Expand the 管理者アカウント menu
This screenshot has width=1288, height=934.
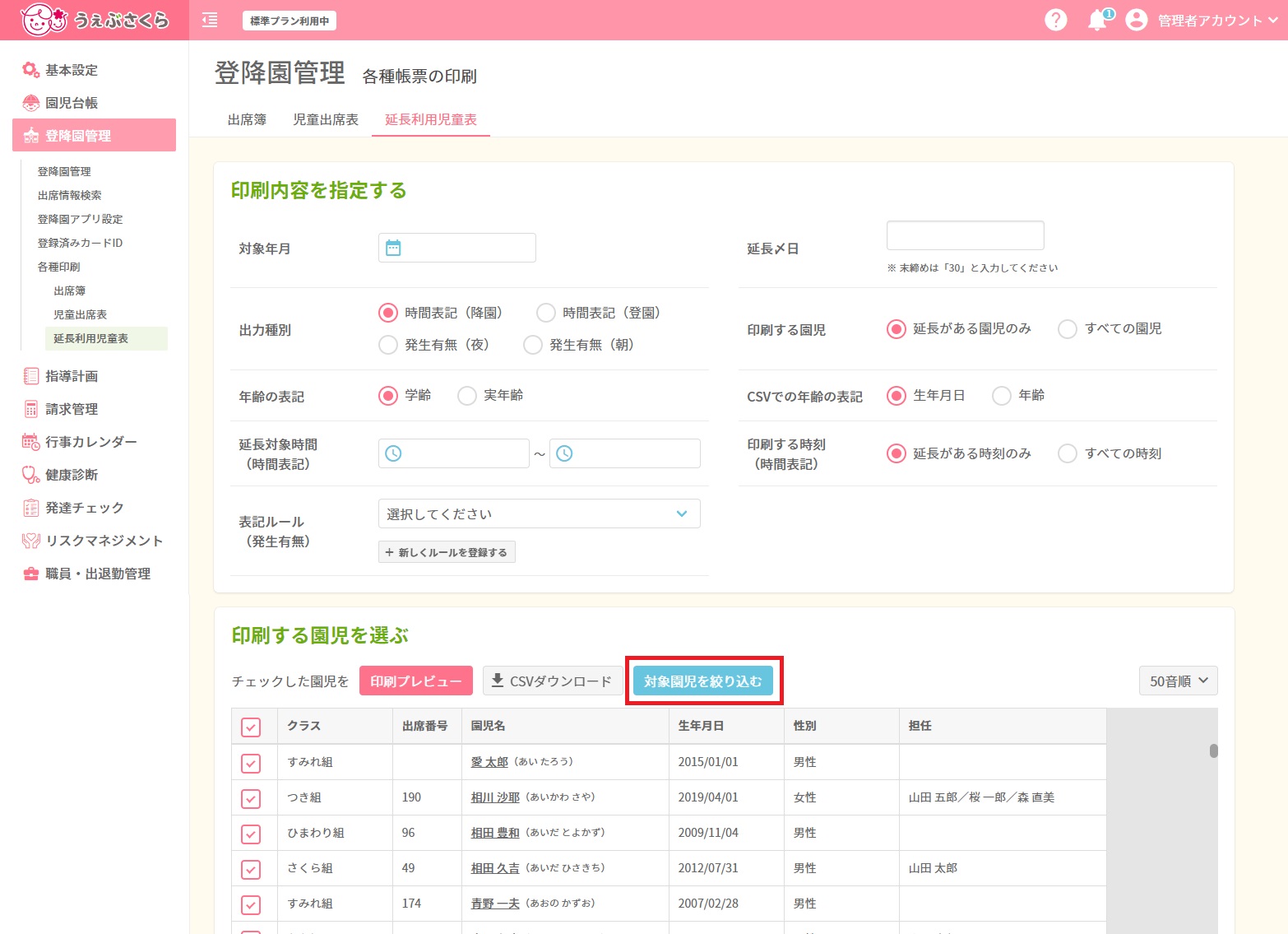coord(1217,21)
